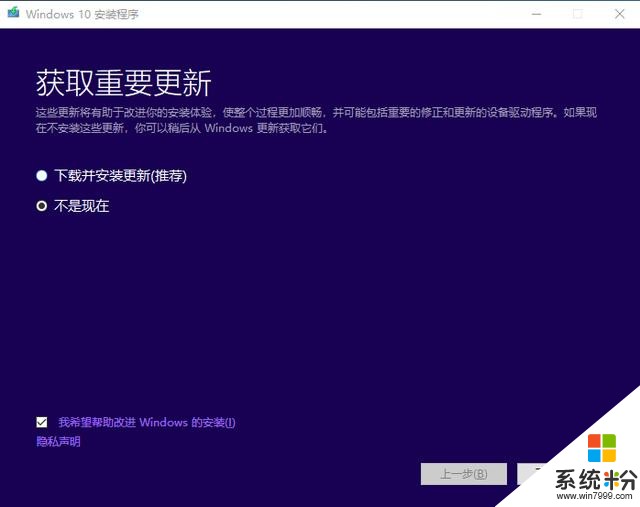Click the 获取重要更新 heading text
This screenshot has height=507, width=640.
tap(124, 83)
